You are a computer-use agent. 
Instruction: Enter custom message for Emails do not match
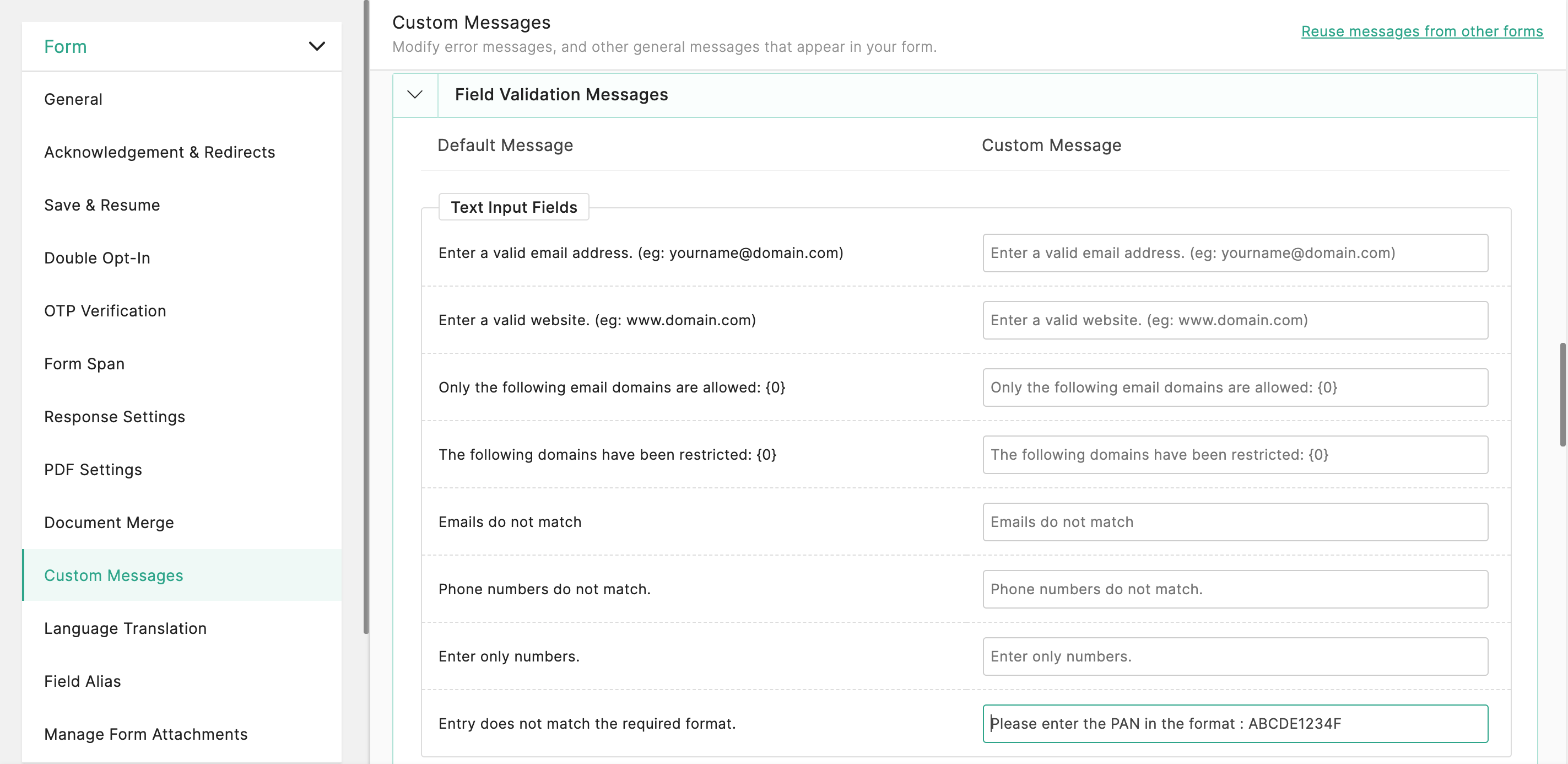tap(1235, 520)
